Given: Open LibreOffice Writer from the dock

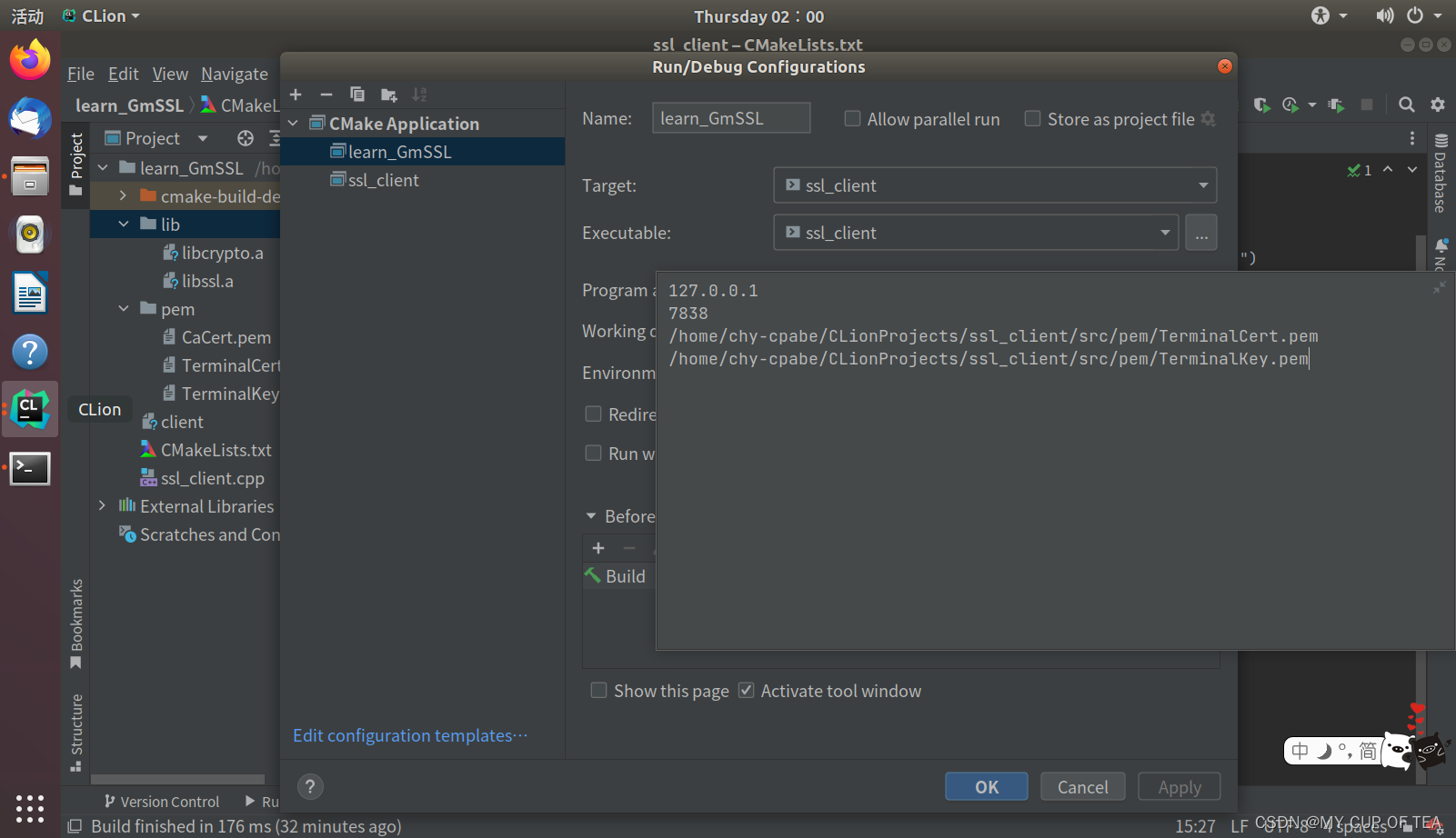Looking at the screenshot, I should click(30, 294).
